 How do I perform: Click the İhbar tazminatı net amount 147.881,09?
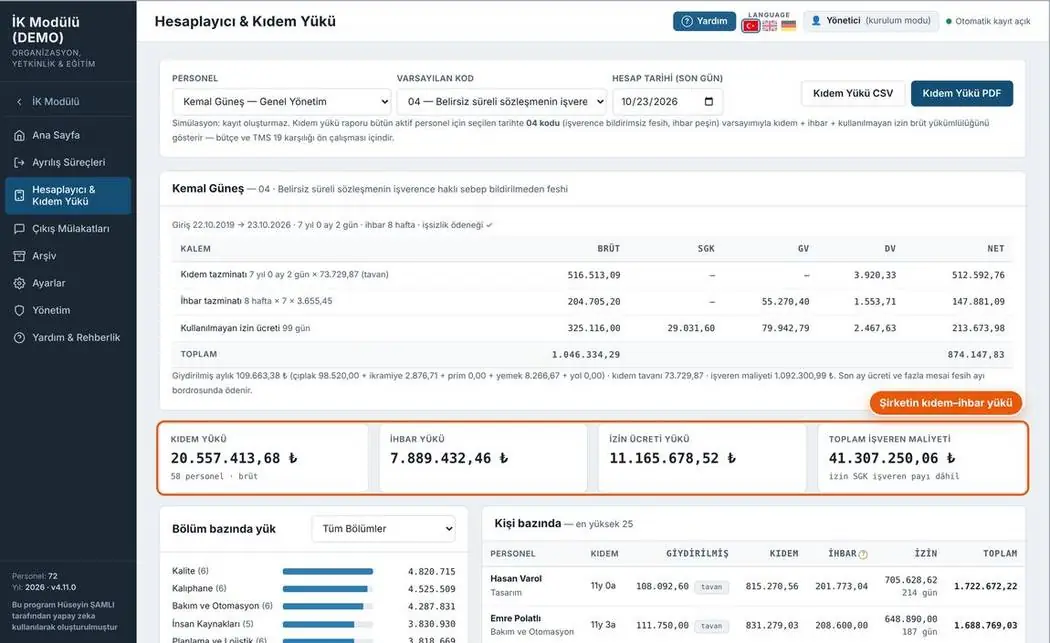coord(978,302)
